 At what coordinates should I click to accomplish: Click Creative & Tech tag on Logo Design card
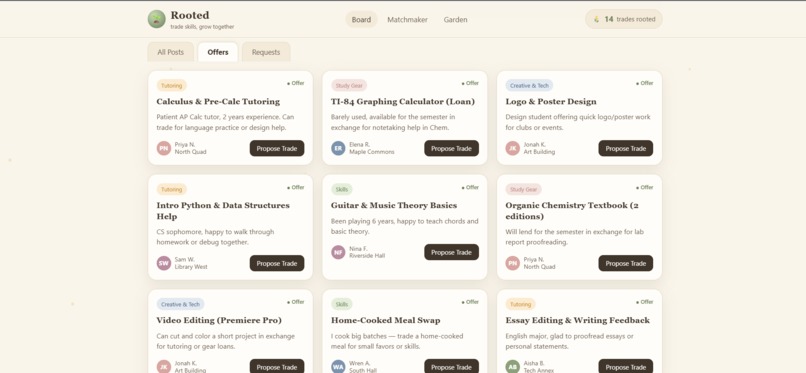tap(529, 86)
